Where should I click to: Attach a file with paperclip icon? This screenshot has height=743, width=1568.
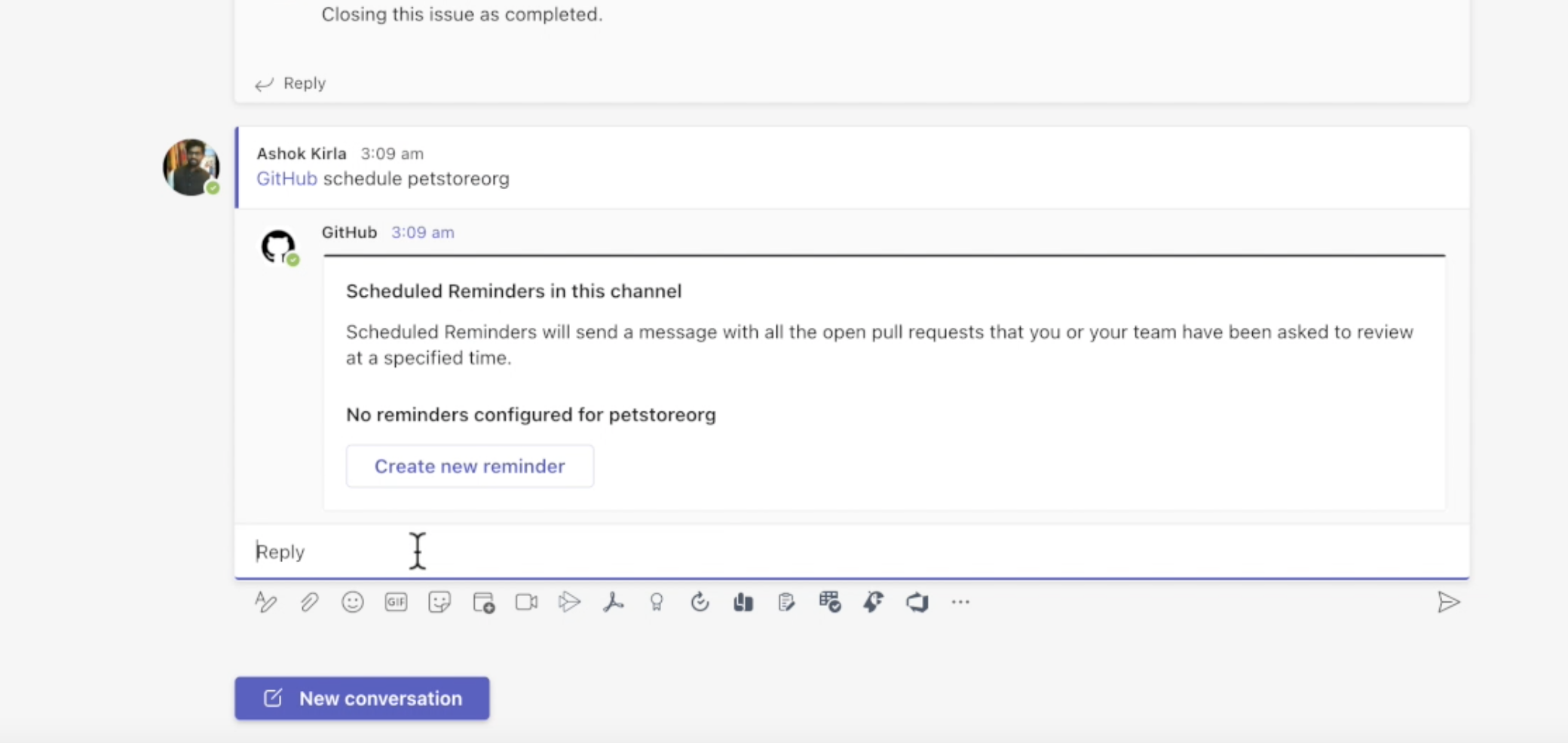[x=309, y=602]
